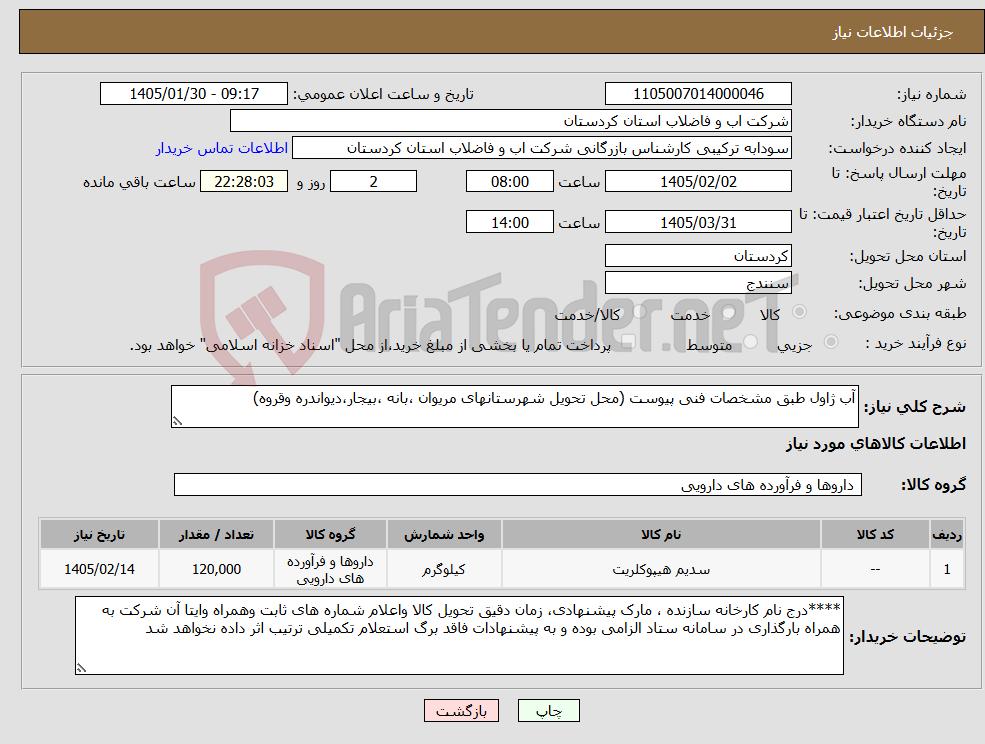
Task: Click the ساعت باقی مانده label
Action: tap(139, 182)
